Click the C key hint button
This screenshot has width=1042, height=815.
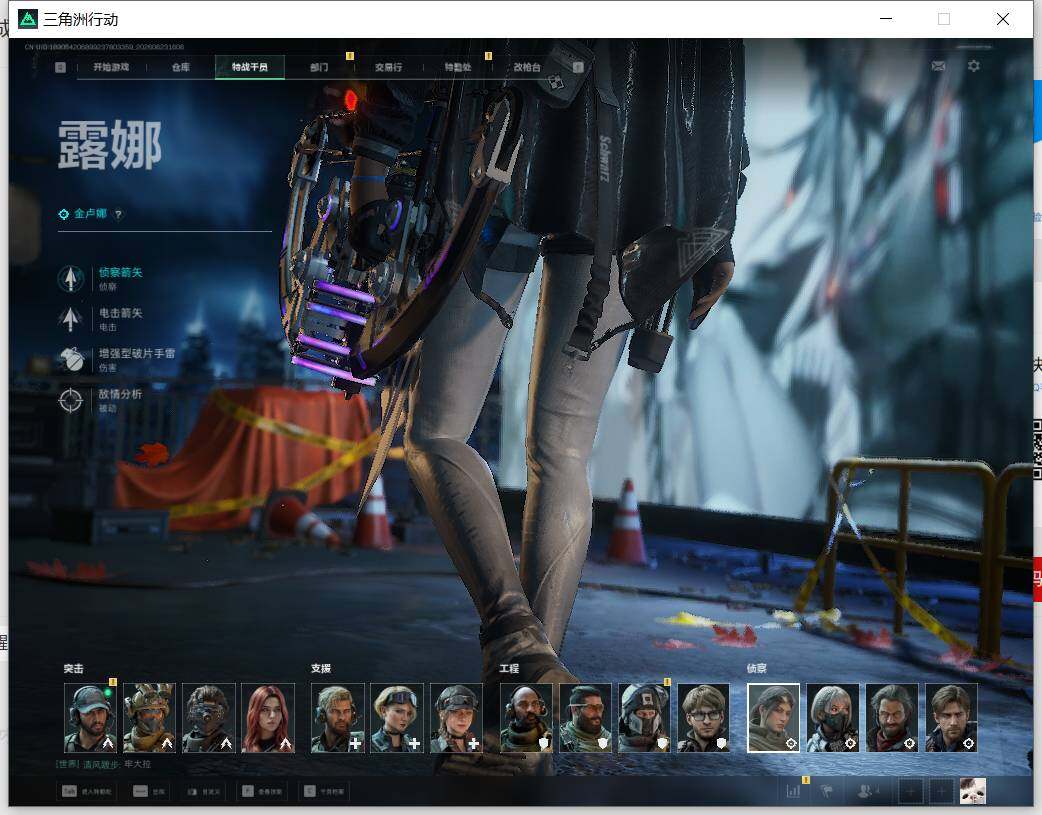pos(324,791)
